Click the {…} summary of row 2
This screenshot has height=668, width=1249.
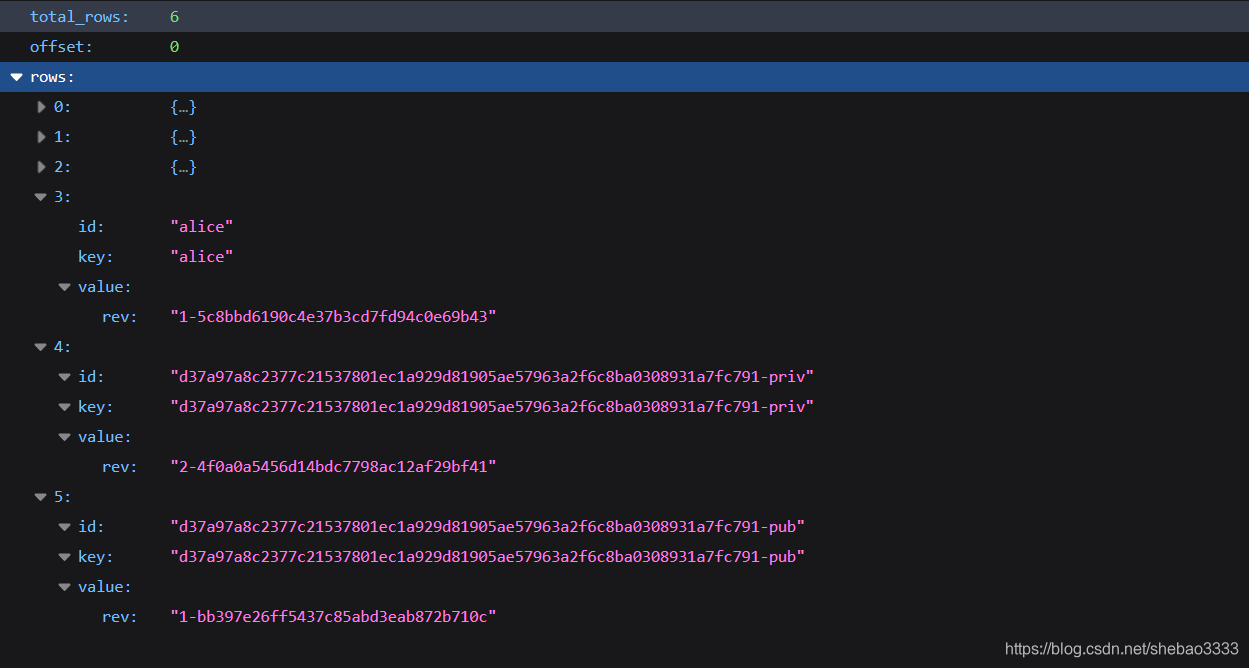click(x=183, y=167)
